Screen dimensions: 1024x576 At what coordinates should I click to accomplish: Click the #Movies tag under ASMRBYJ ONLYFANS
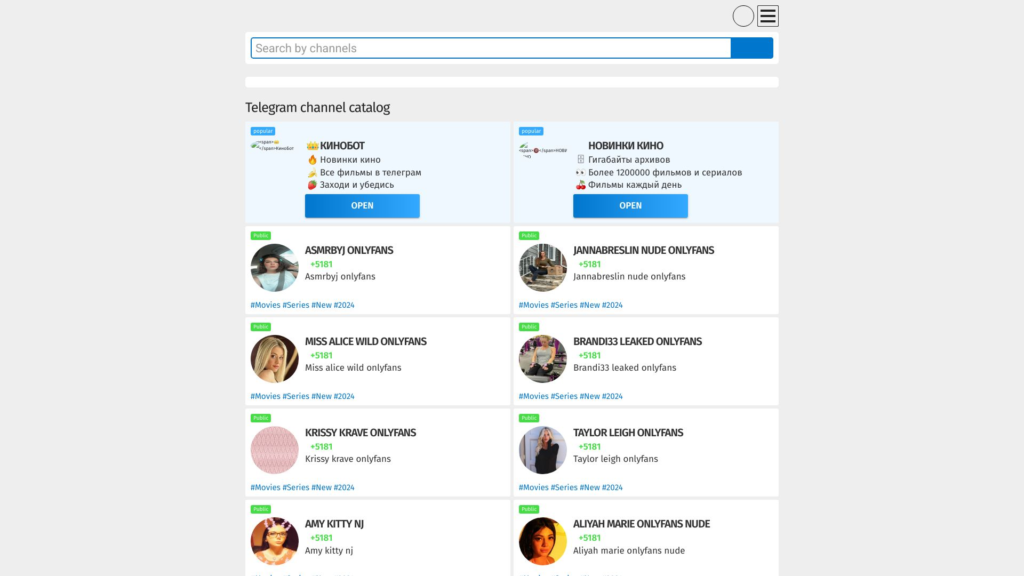(x=265, y=305)
